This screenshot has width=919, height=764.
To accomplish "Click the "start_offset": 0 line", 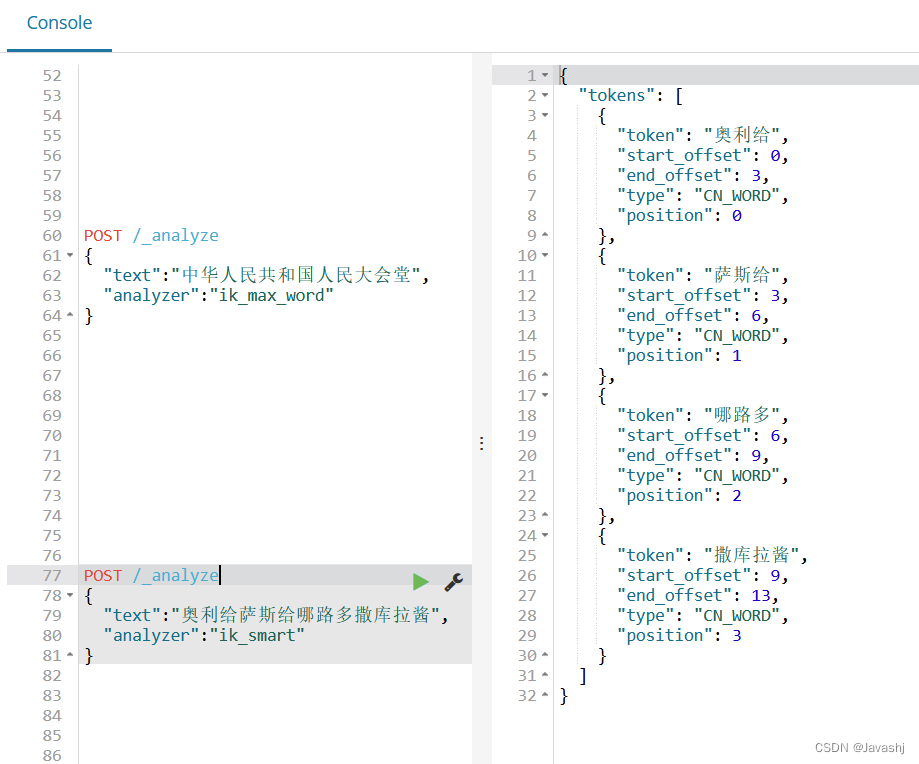I will [702, 155].
